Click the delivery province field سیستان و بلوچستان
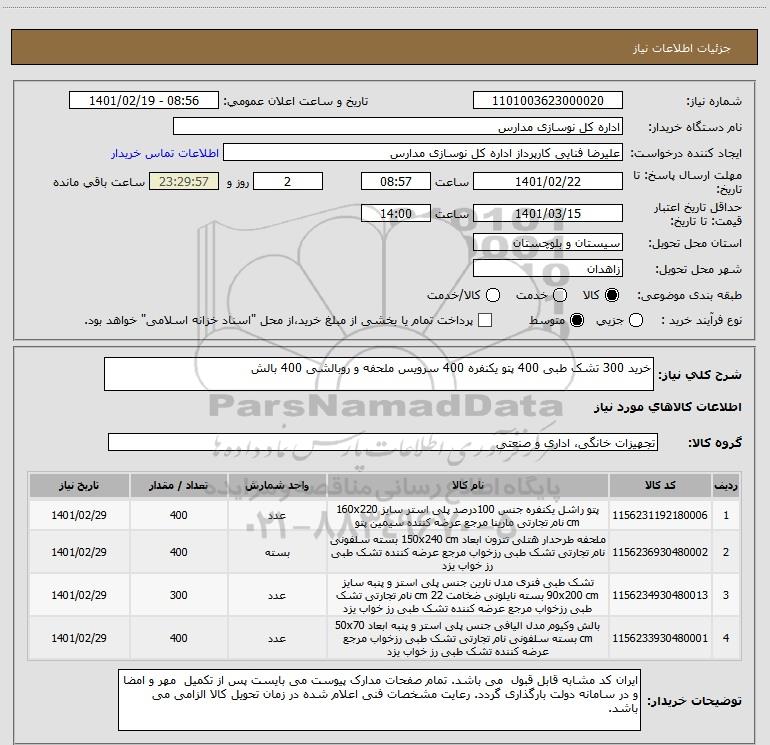 tap(548, 243)
